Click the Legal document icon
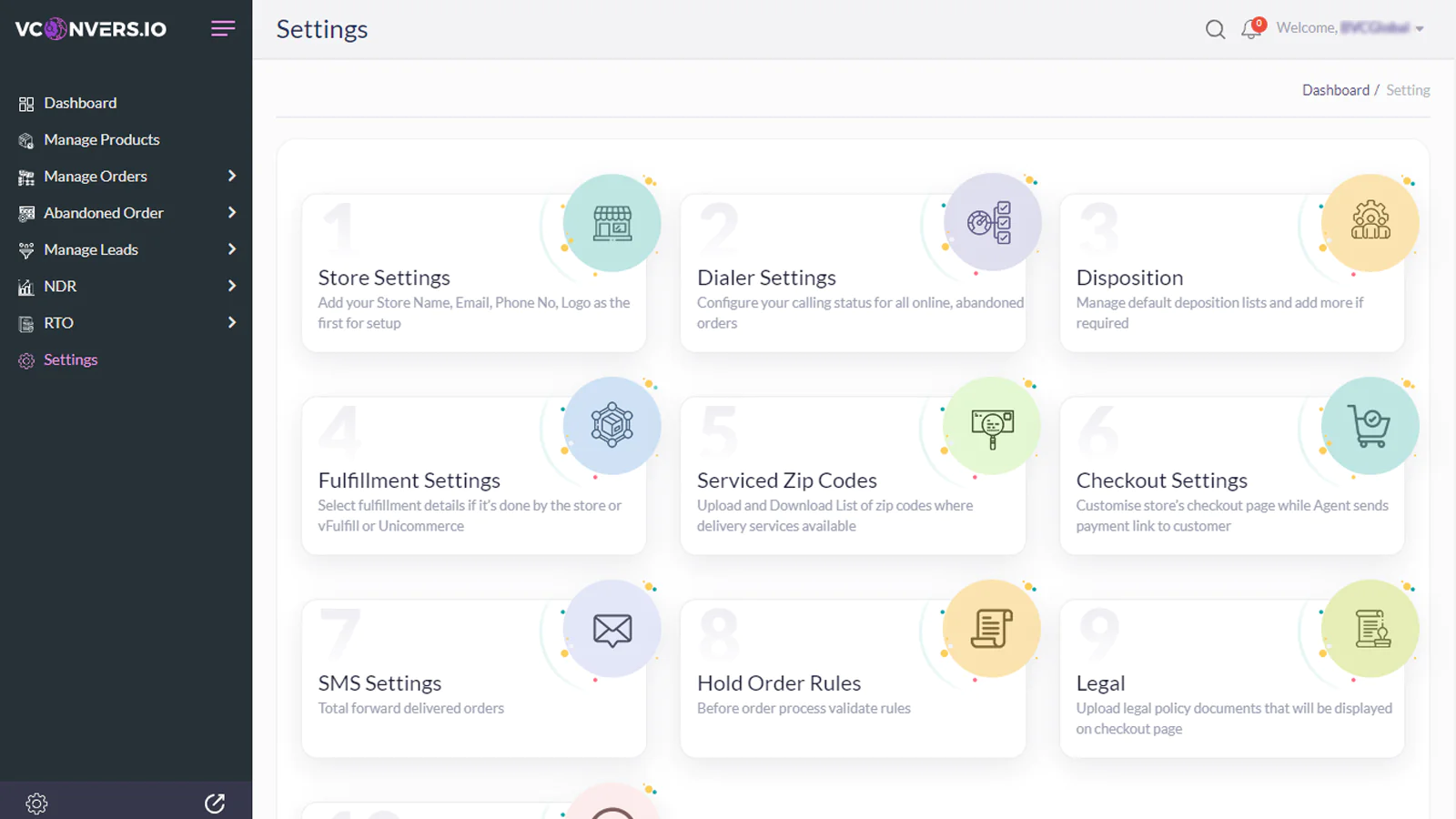1456x819 pixels. pyautogui.click(x=1372, y=629)
